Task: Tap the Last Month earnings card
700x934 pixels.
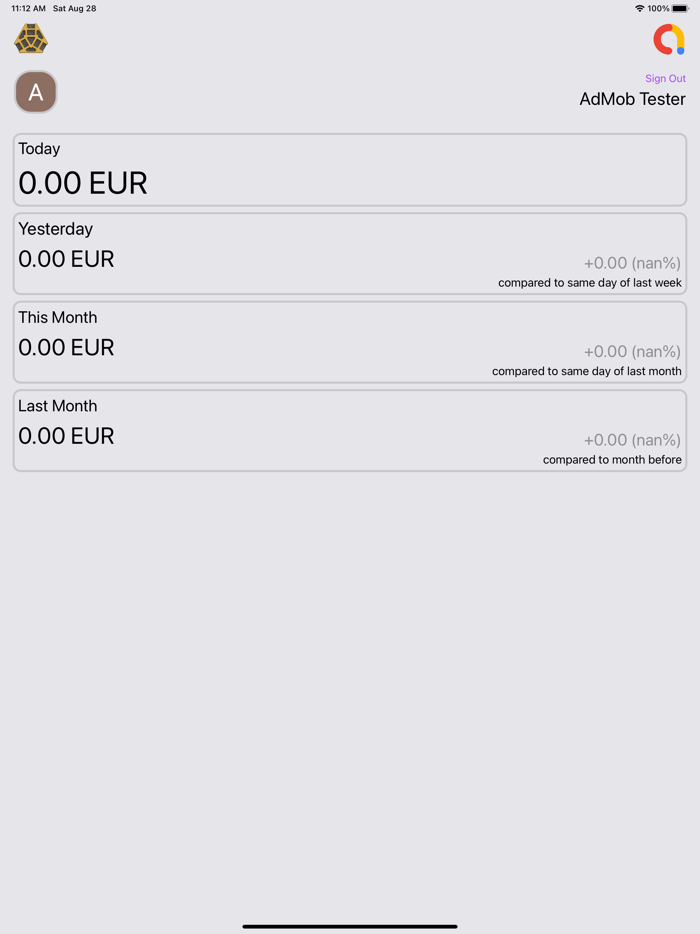Action: (x=349, y=430)
